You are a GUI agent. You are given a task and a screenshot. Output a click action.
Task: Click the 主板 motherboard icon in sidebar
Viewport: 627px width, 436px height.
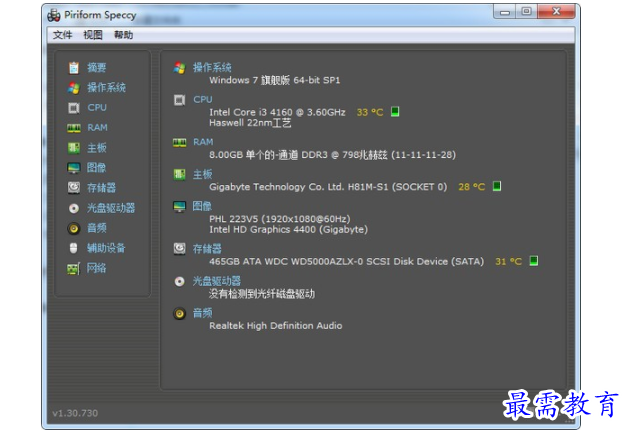(74, 148)
